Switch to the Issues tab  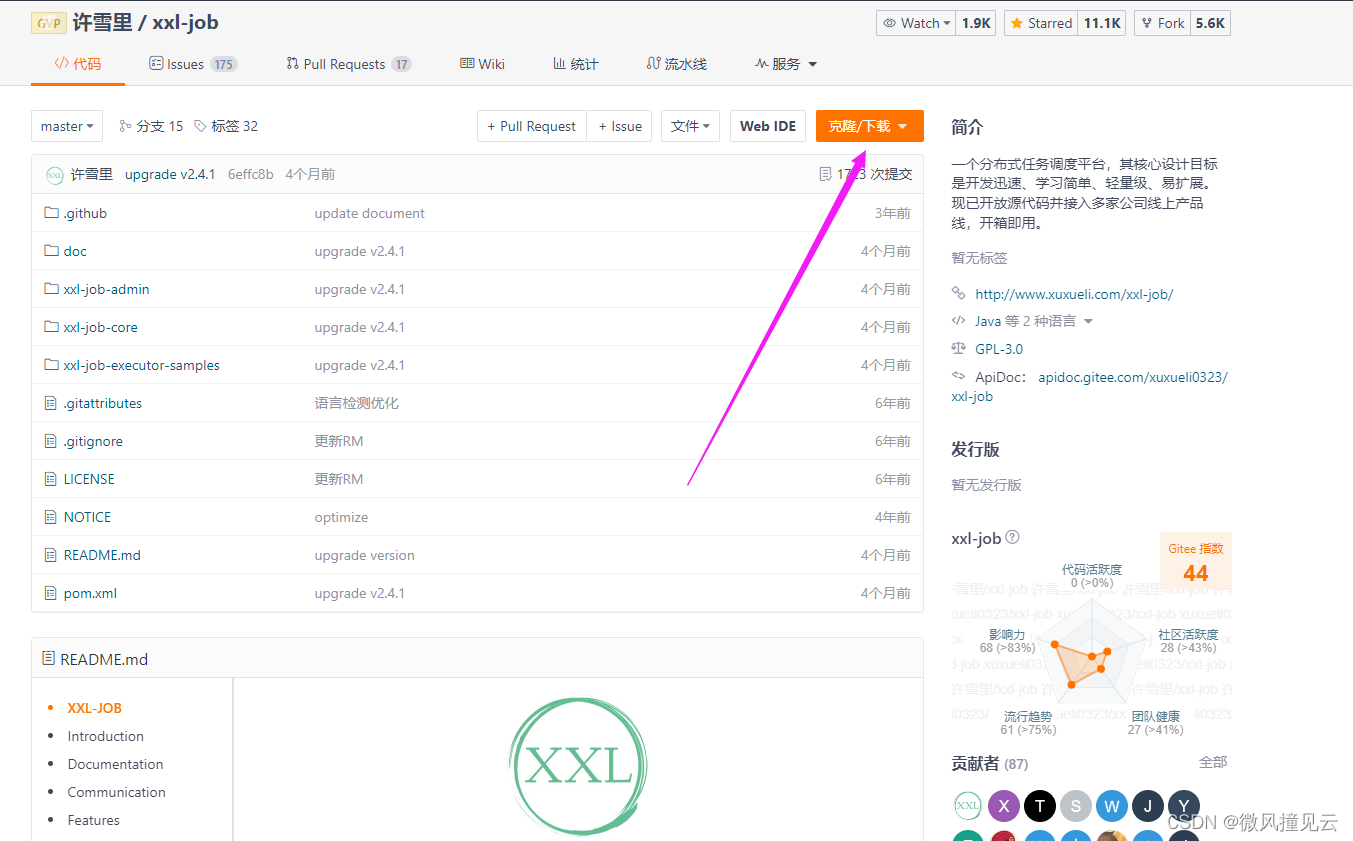click(192, 64)
